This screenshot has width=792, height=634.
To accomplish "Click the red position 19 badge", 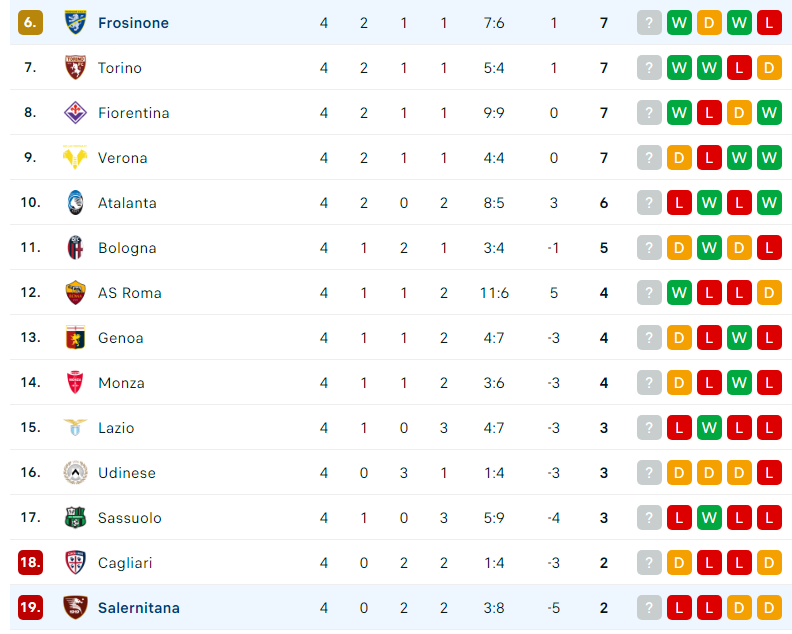I will 30,608.
